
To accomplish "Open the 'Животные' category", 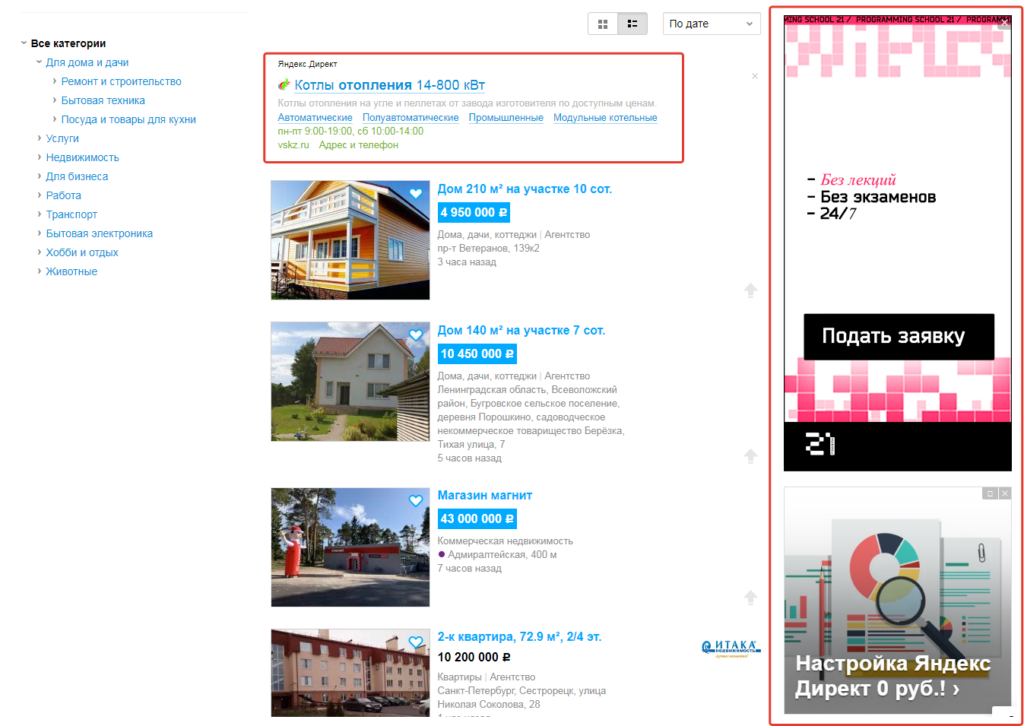I will click(x=71, y=271).
